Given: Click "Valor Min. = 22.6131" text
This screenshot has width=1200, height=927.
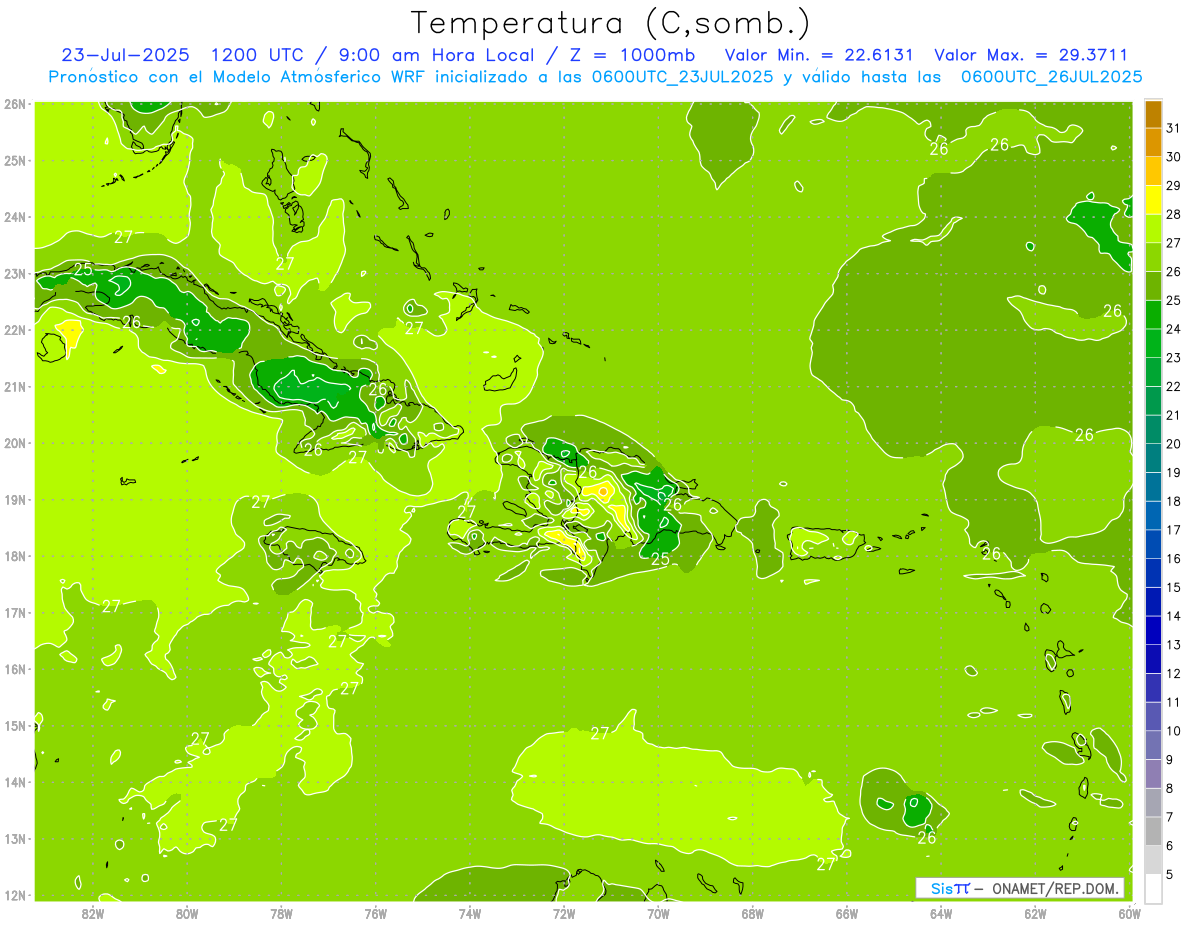Looking at the screenshot, I should click(821, 55).
